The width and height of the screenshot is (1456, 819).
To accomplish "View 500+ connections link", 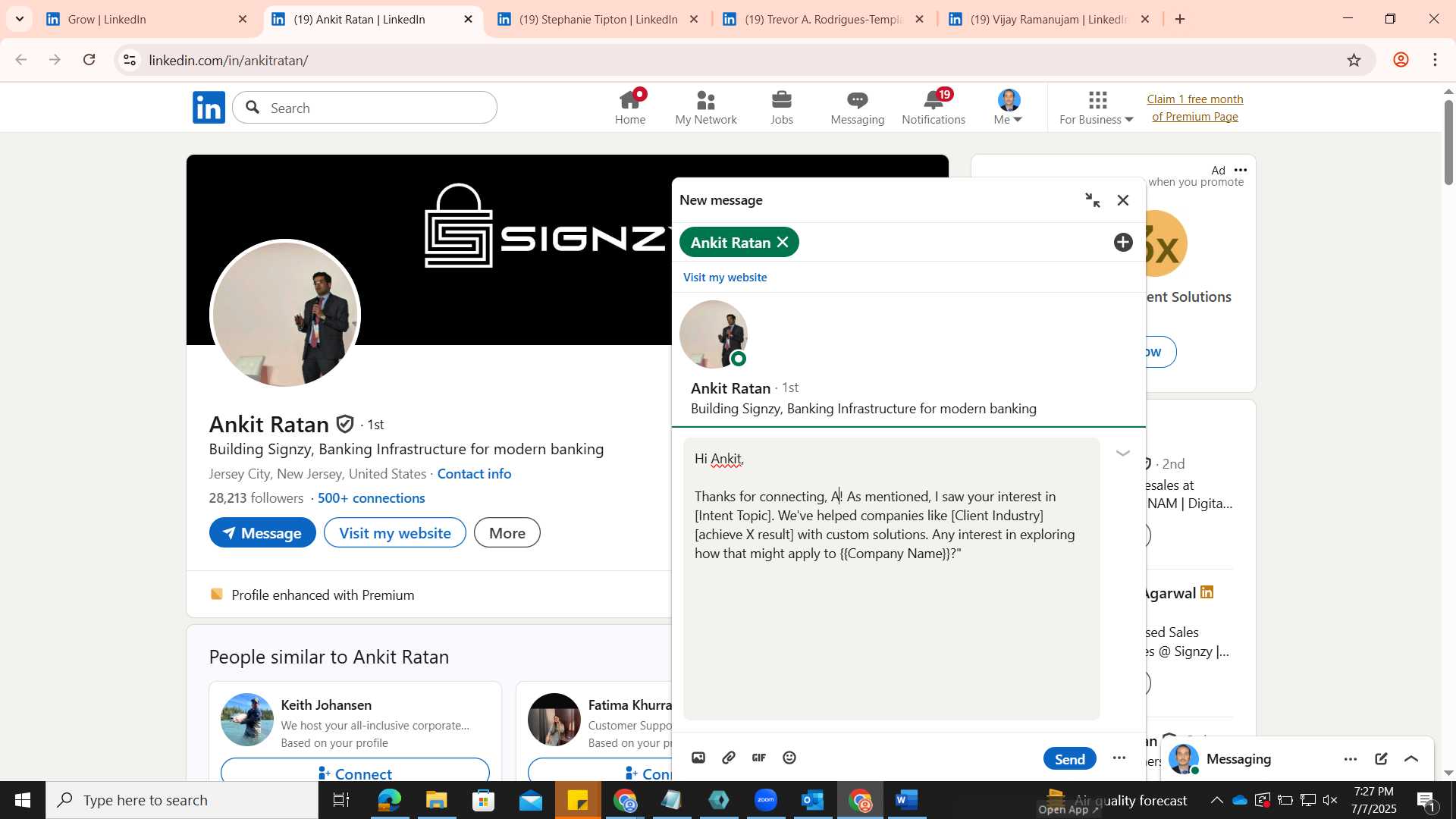I will coord(371,498).
